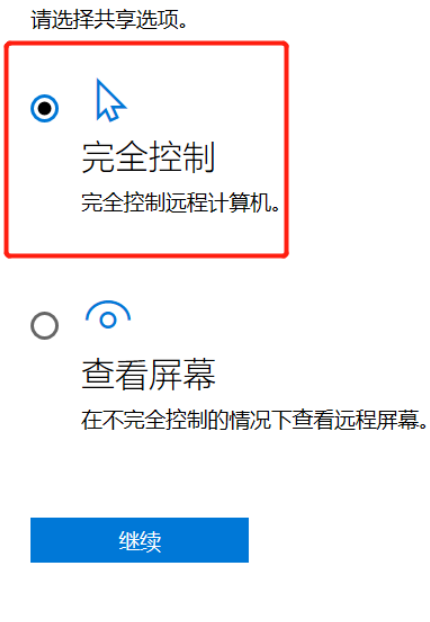Click the 完全控制 heading text
This screenshot has width=430, height=622.
148,157
